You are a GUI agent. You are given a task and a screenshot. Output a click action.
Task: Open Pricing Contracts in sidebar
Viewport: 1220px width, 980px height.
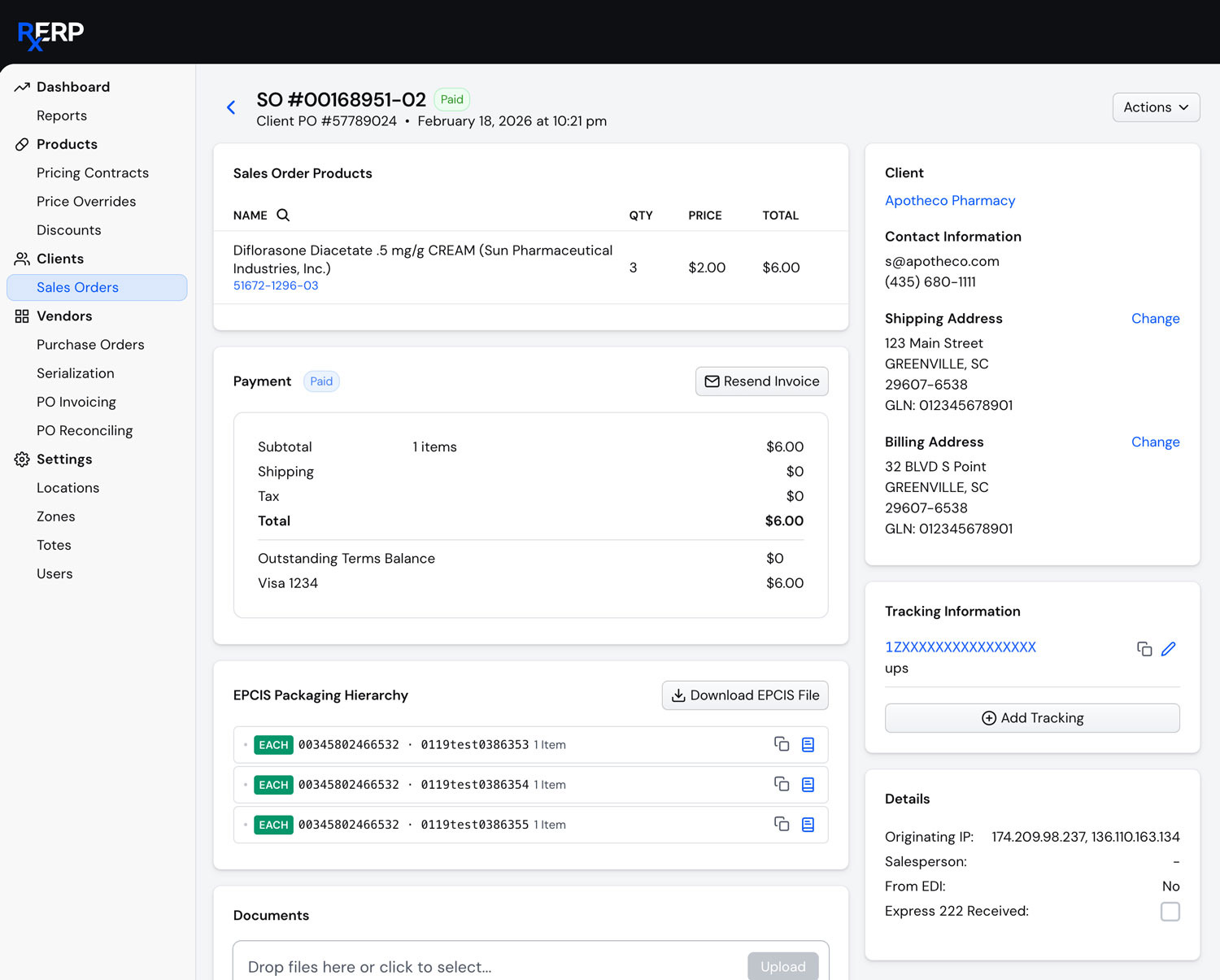click(93, 173)
